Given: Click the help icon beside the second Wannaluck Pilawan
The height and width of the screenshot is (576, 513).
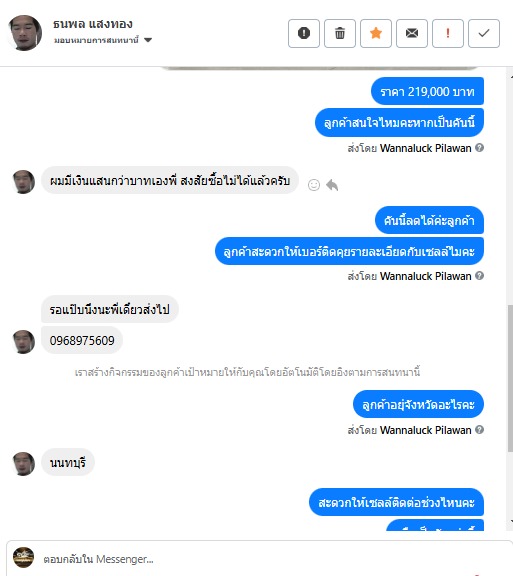Looking at the screenshot, I should pos(479,276).
